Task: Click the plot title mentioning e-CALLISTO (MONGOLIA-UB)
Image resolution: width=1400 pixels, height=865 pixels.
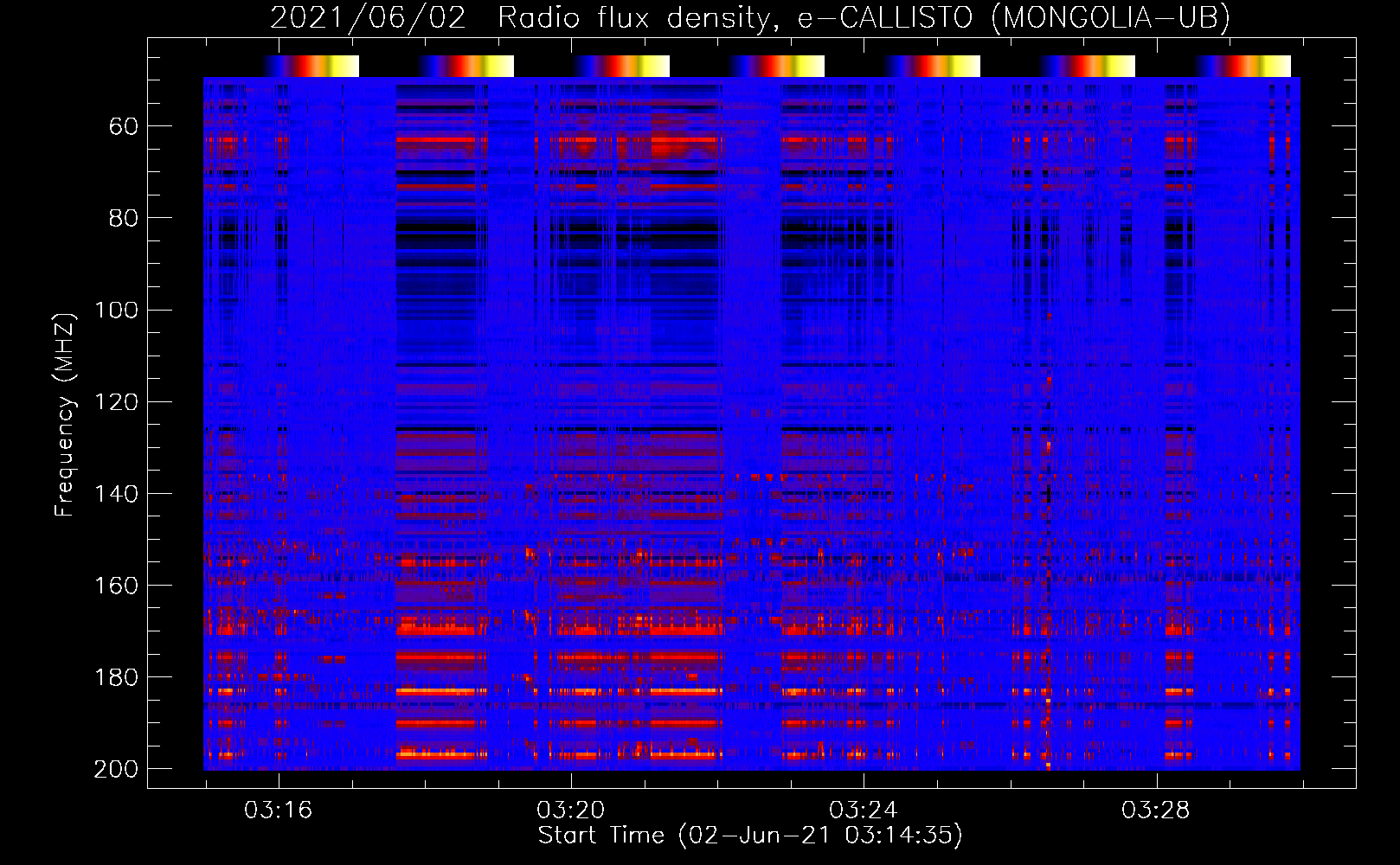Action: 749,17
